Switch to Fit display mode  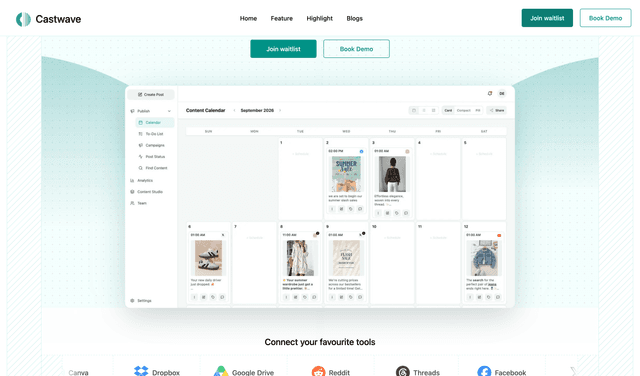coord(478,110)
